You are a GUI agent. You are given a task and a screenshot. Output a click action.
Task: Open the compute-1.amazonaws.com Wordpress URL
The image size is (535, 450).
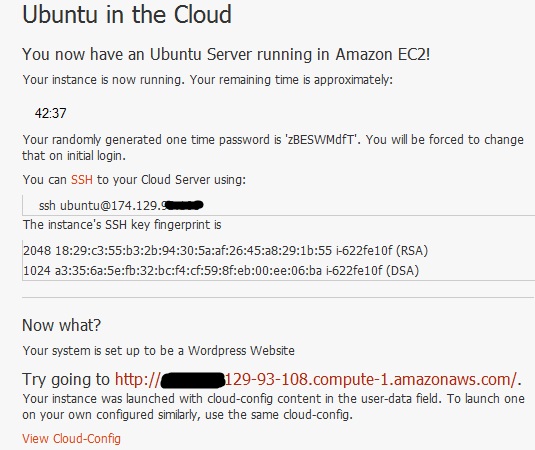pos(316,379)
